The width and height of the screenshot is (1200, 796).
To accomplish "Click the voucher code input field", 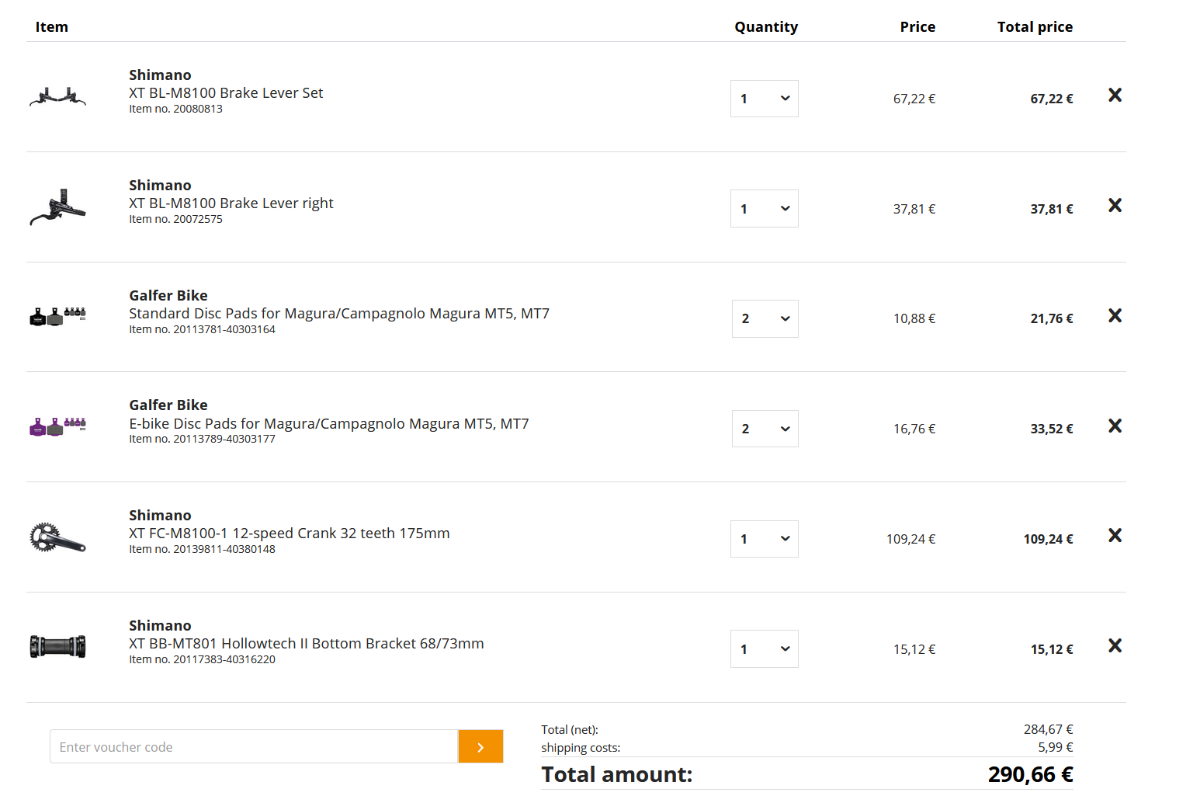I will (x=254, y=747).
